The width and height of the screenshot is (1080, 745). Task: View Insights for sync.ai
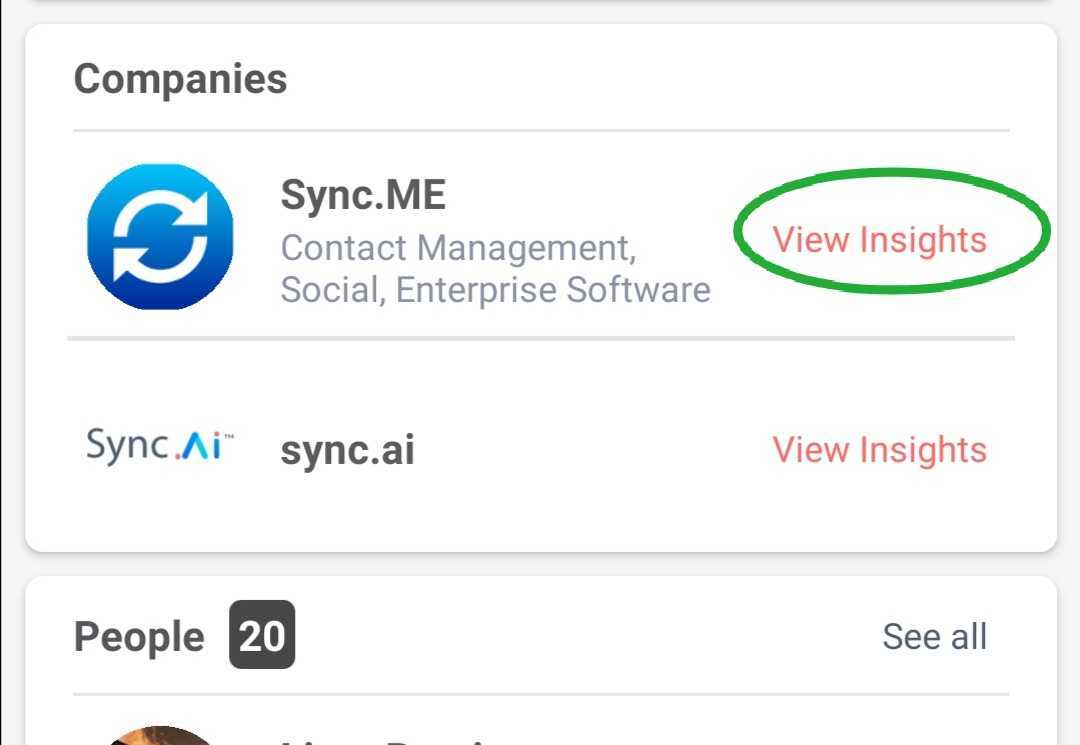[880, 450]
